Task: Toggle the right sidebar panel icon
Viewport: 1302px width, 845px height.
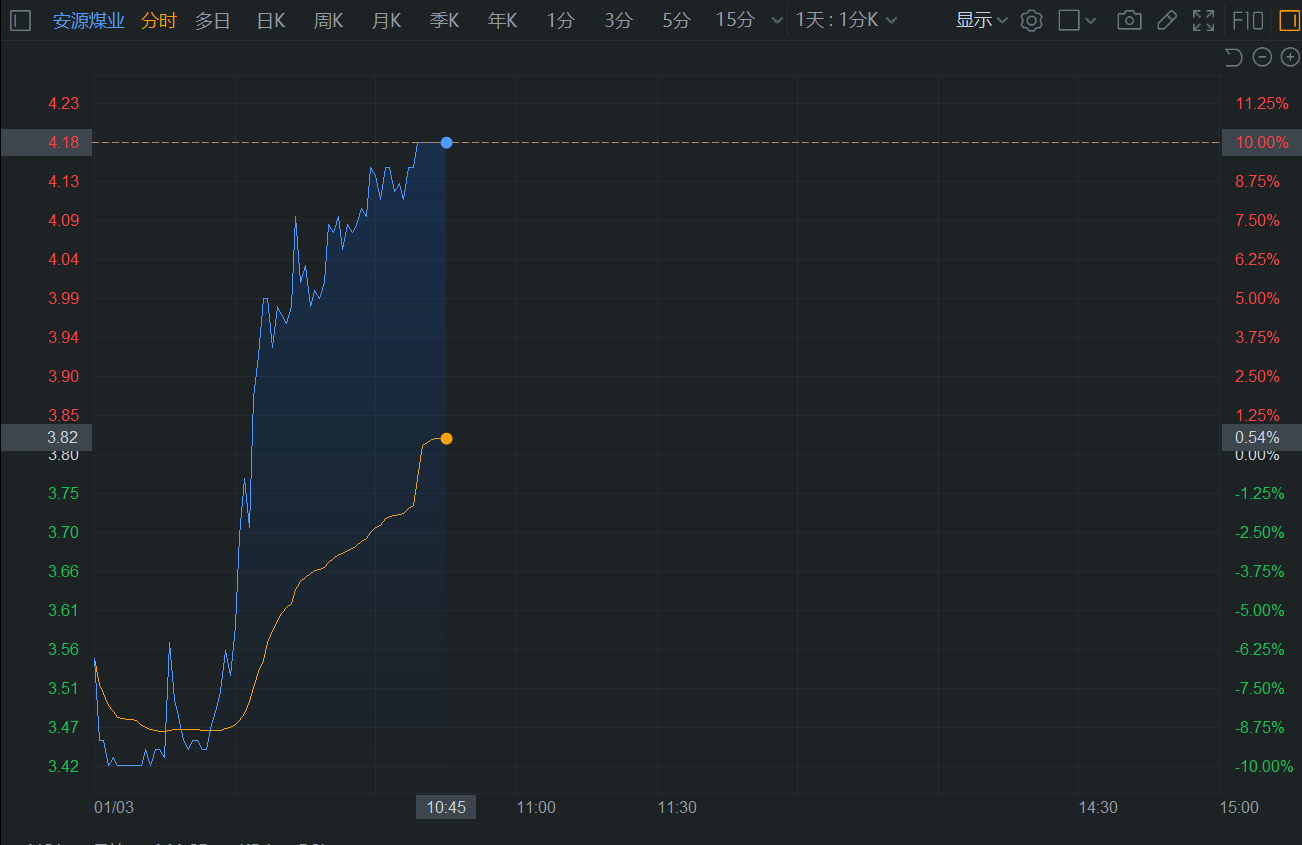Action: coord(1288,20)
